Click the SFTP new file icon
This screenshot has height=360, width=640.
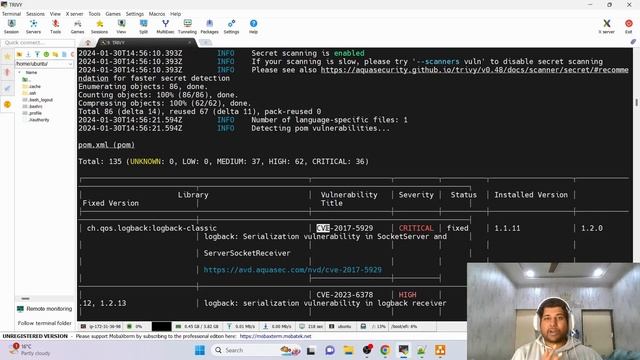[64, 54]
